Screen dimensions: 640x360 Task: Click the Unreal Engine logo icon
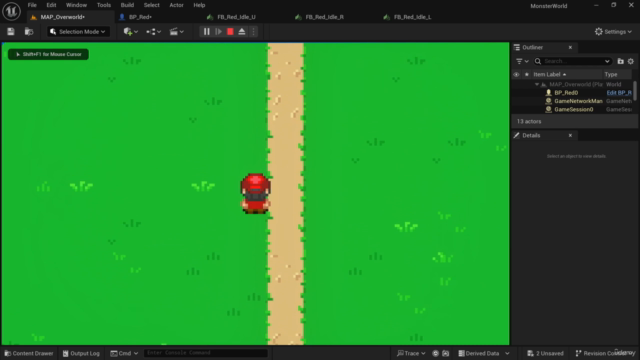point(11,11)
